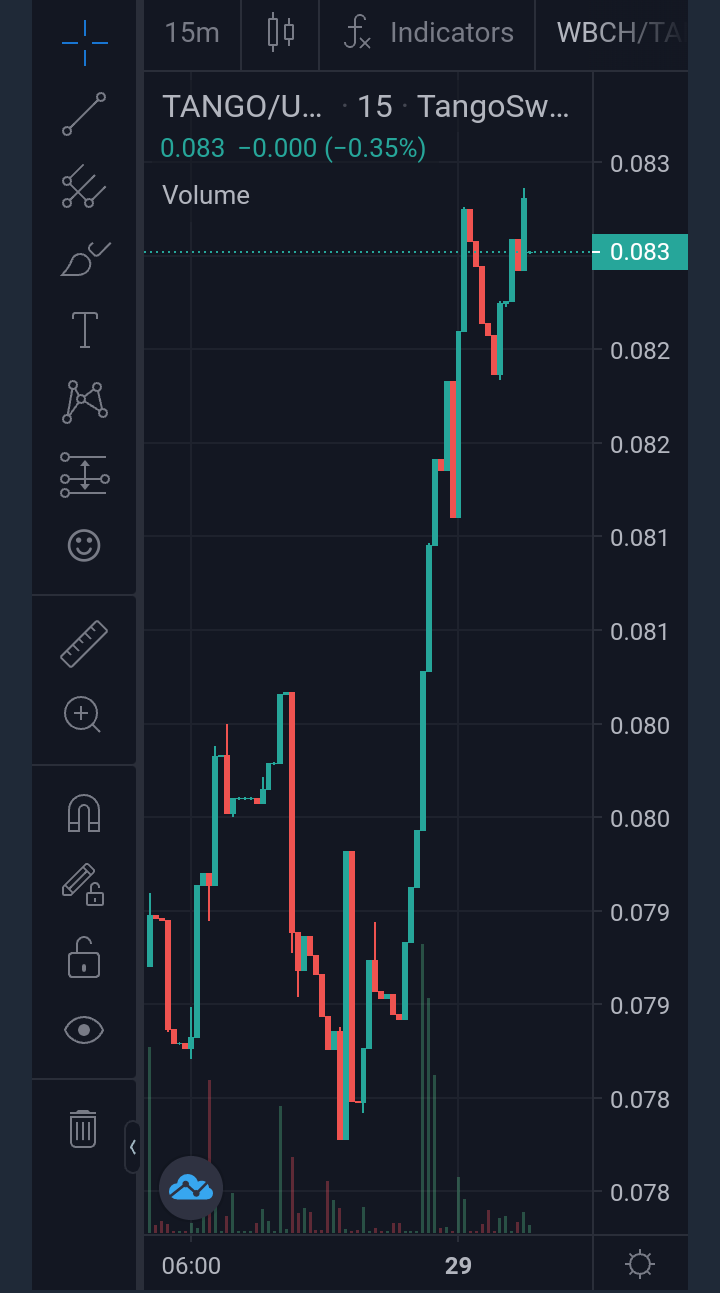
Task: Remove drawings with trash icon
Action: 84,1128
